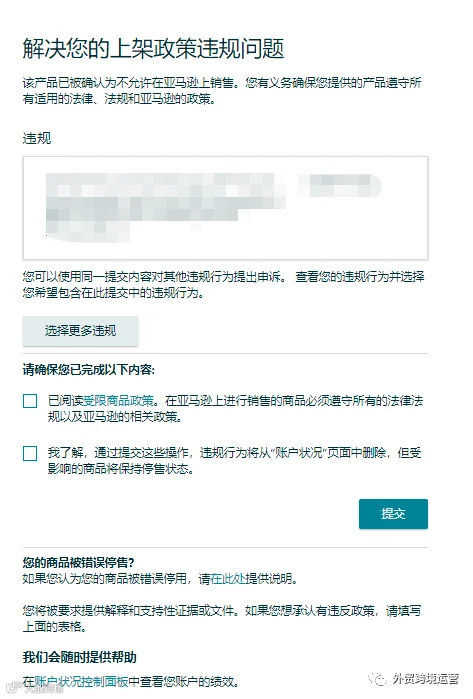Click the 违规 section label
Screen dimensions: 473x699
point(37,138)
